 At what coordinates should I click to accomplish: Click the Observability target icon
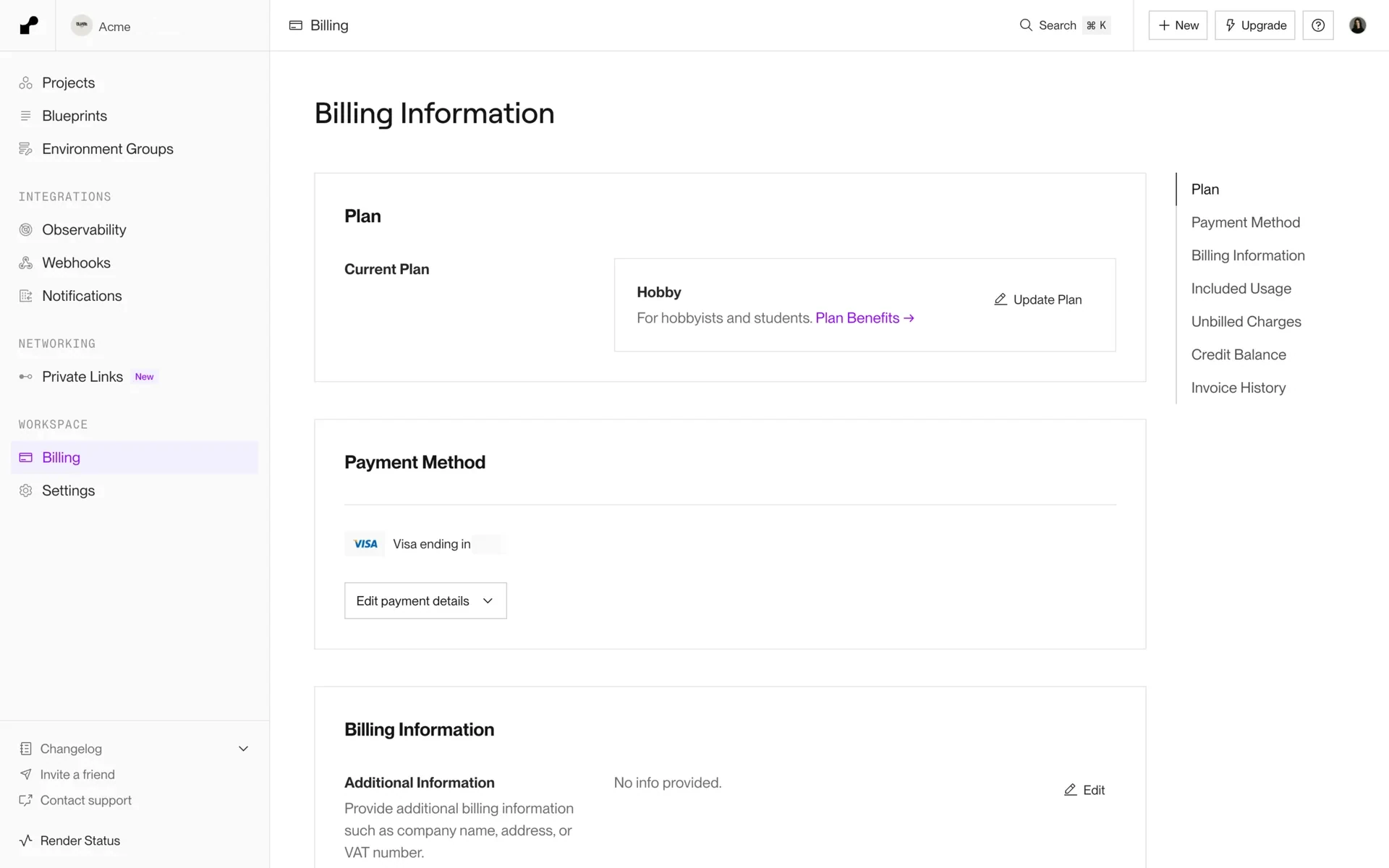click(x=26, y=230)
